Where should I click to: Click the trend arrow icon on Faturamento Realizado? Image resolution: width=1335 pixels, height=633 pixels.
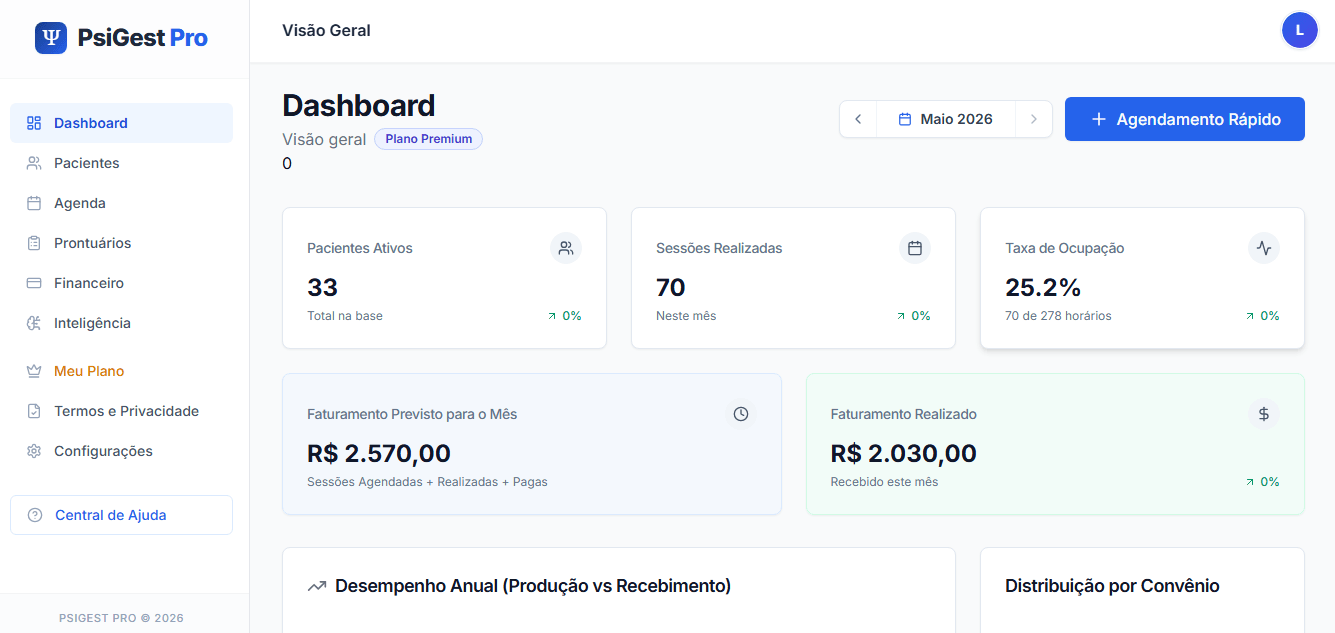(1249, 482)
